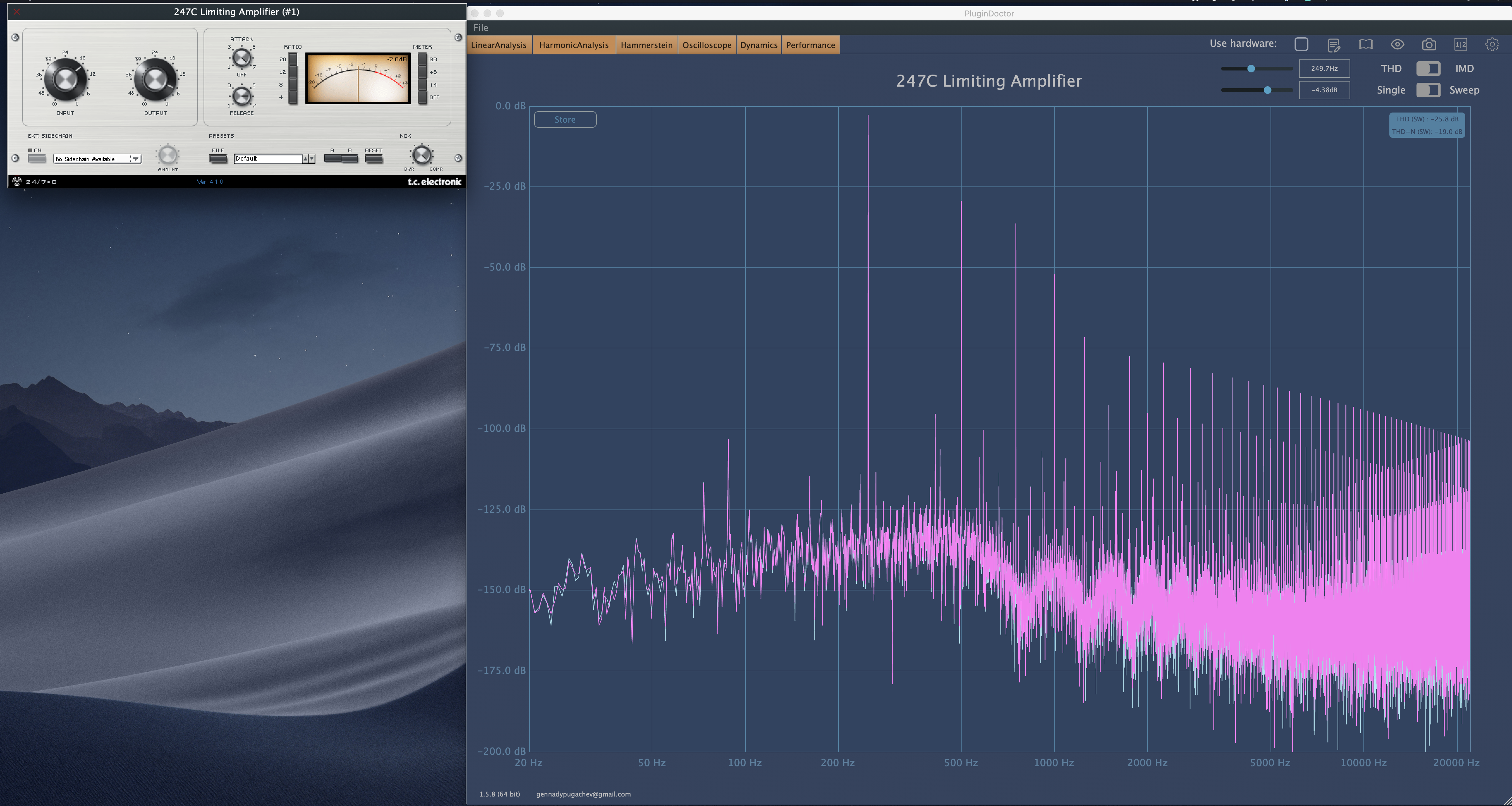
Task: Click Ver. 4.1.0 version text
Action: click(210, 182)
